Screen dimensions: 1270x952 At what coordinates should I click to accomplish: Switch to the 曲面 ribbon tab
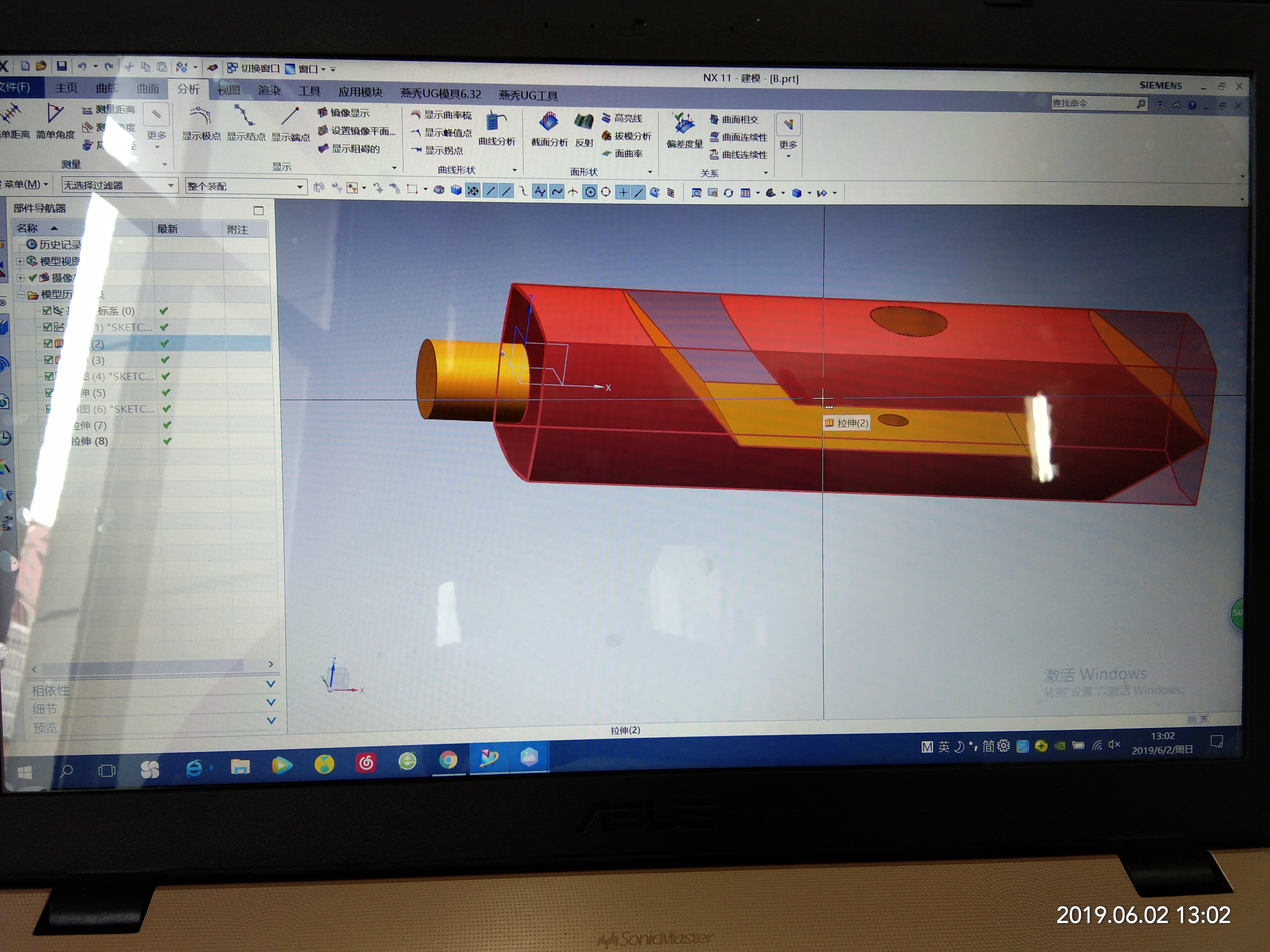(147, 88)
